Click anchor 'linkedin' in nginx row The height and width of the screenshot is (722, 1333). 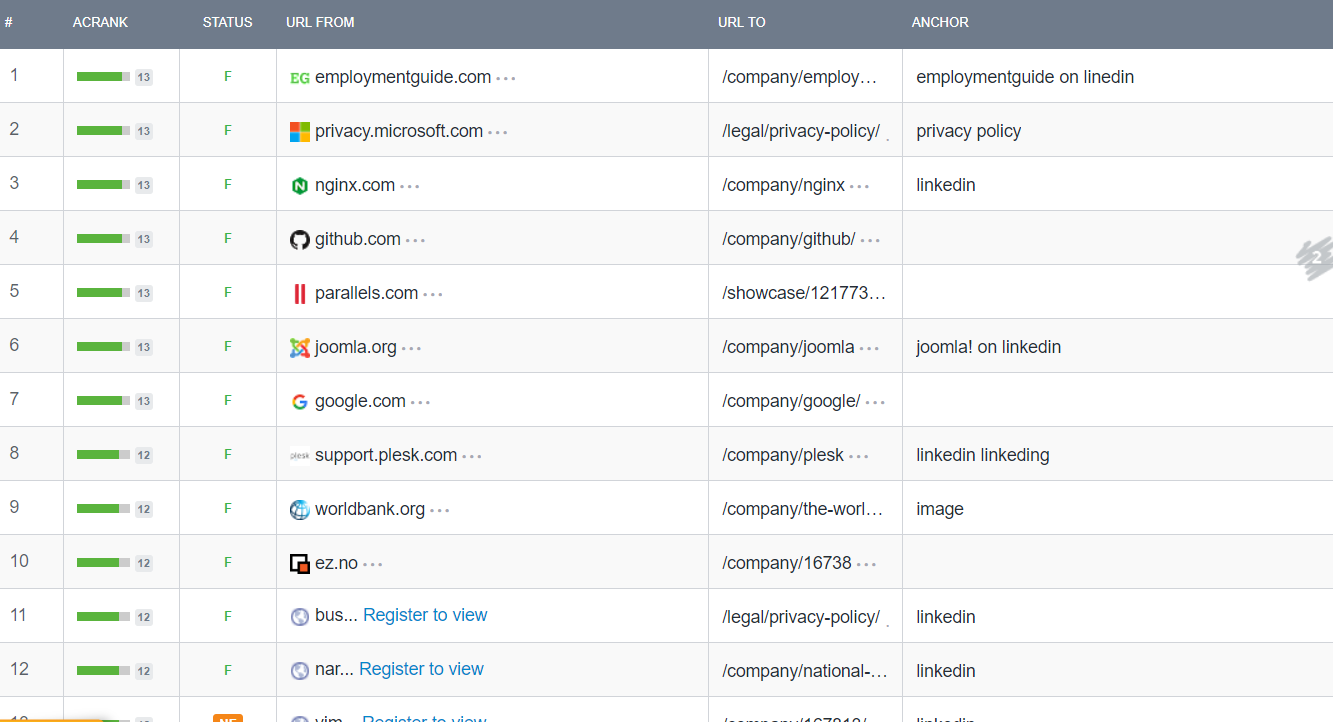pyautogui.click(x=946, y=185)
